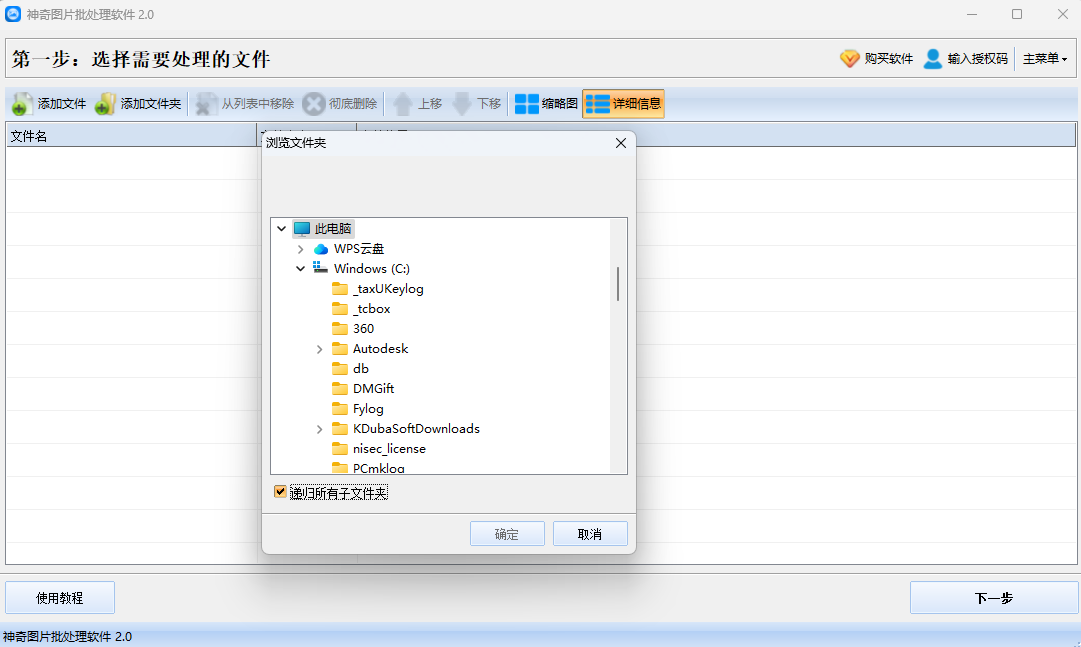Close the 浏览文件夹 dialog

pos(620,143)
